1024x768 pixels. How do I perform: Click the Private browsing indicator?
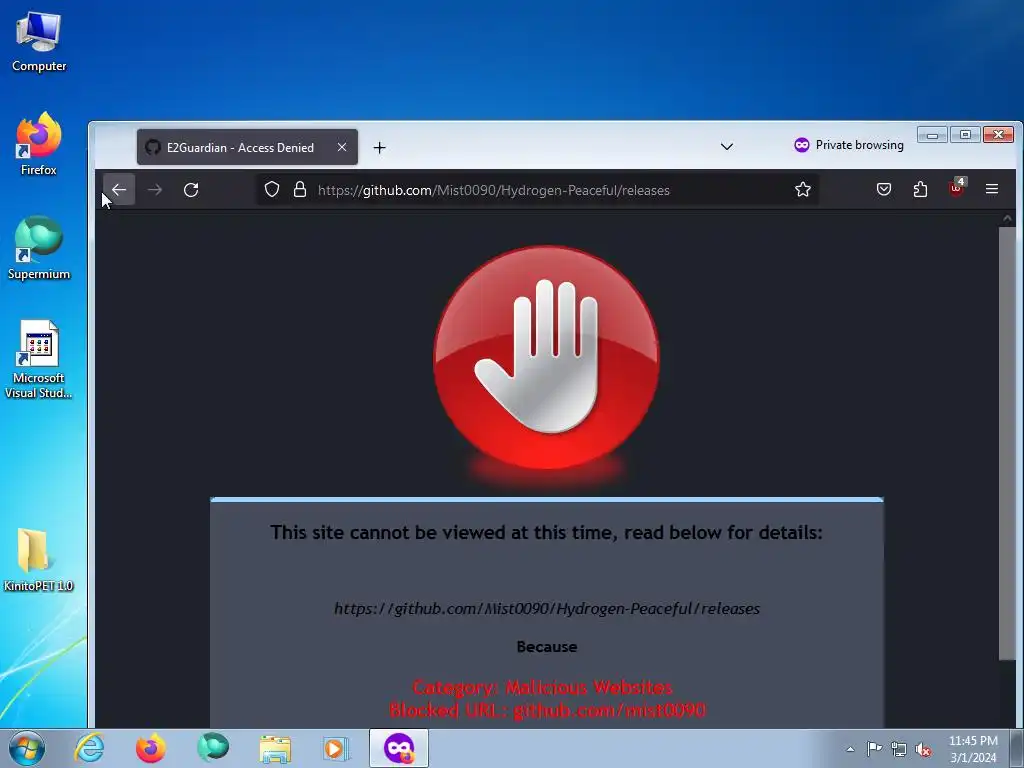(848, 145)
